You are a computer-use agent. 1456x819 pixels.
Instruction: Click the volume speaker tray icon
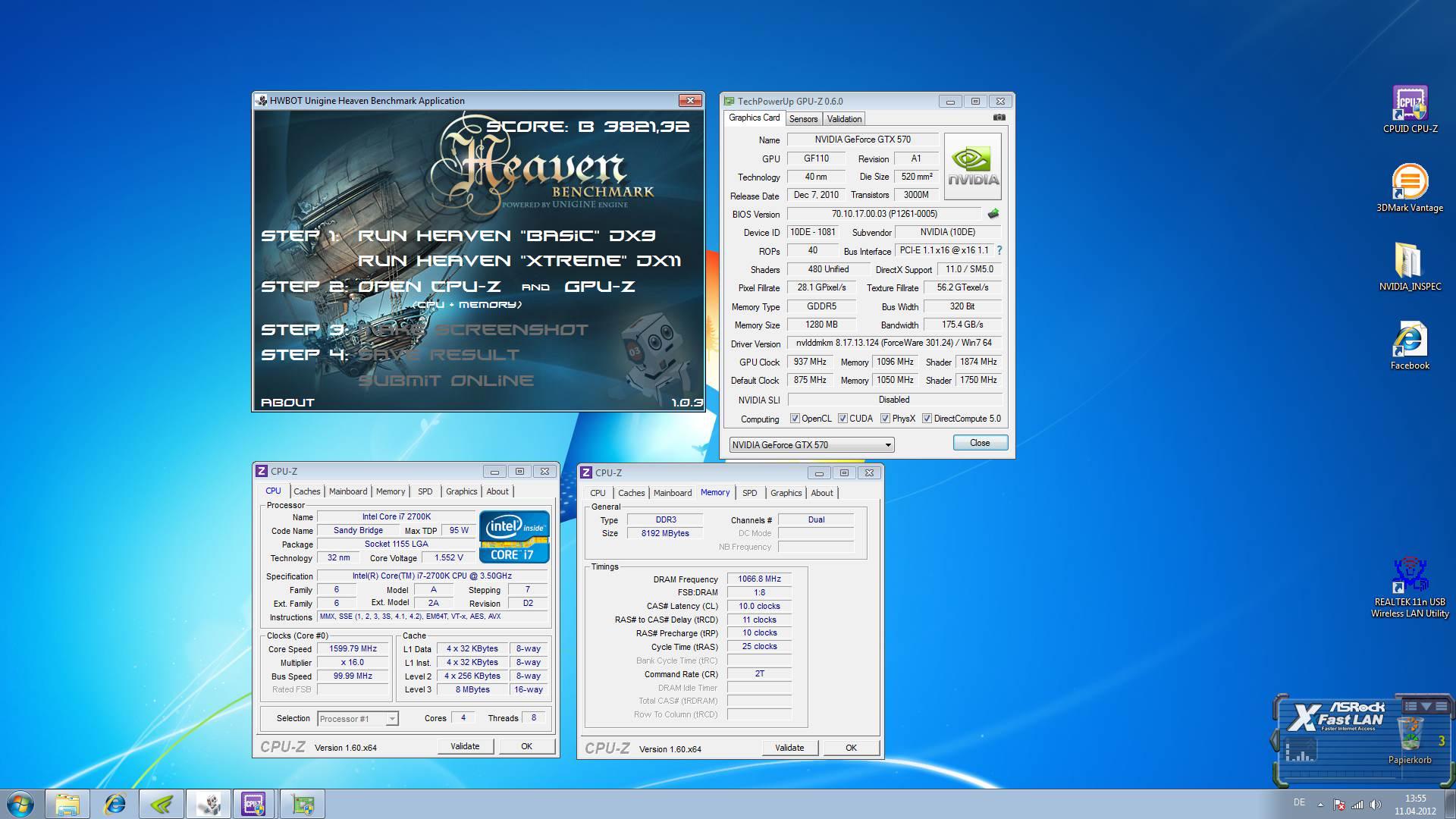[x=1376, y=805]
